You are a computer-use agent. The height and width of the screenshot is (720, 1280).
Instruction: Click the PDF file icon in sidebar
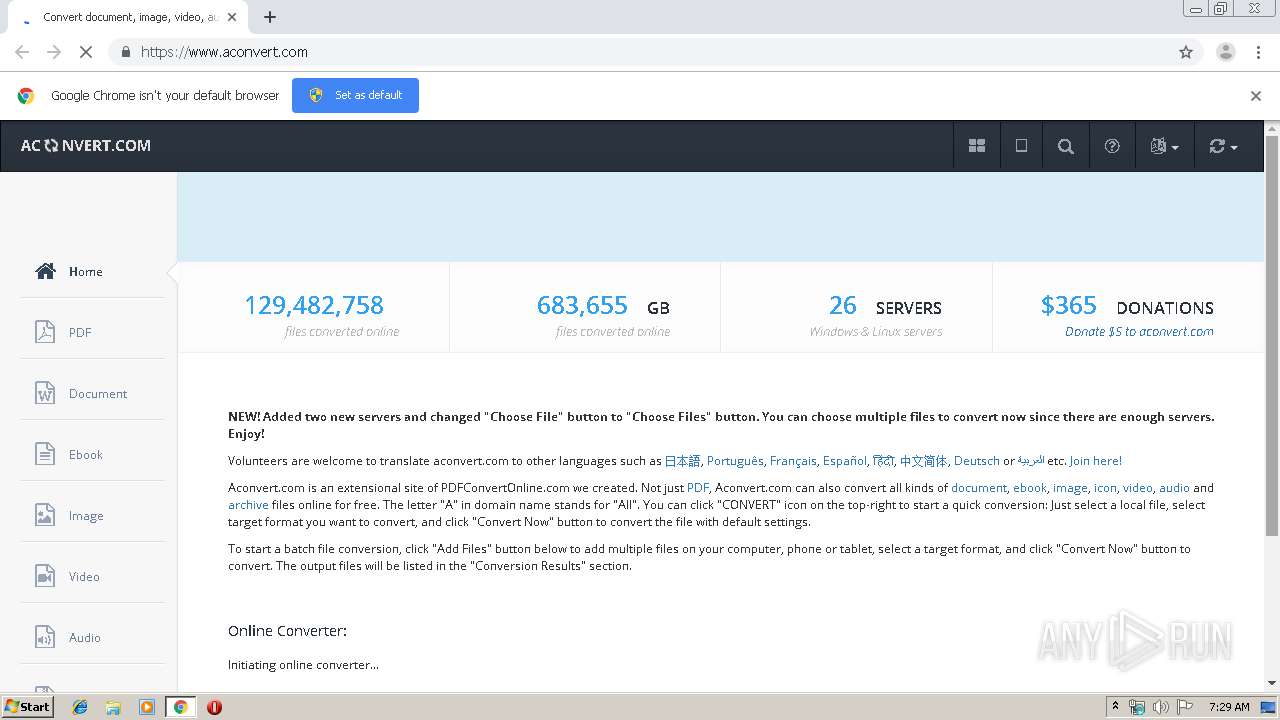coord(45,332)
